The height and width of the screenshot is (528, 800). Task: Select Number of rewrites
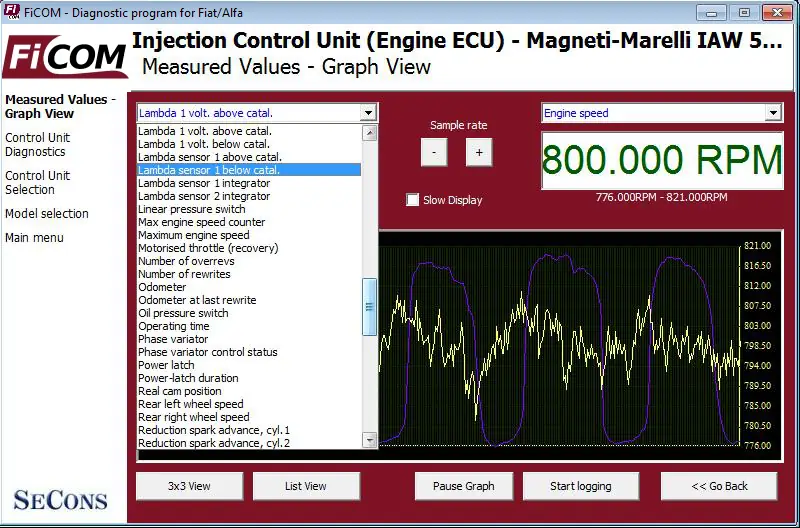(249, 274)
